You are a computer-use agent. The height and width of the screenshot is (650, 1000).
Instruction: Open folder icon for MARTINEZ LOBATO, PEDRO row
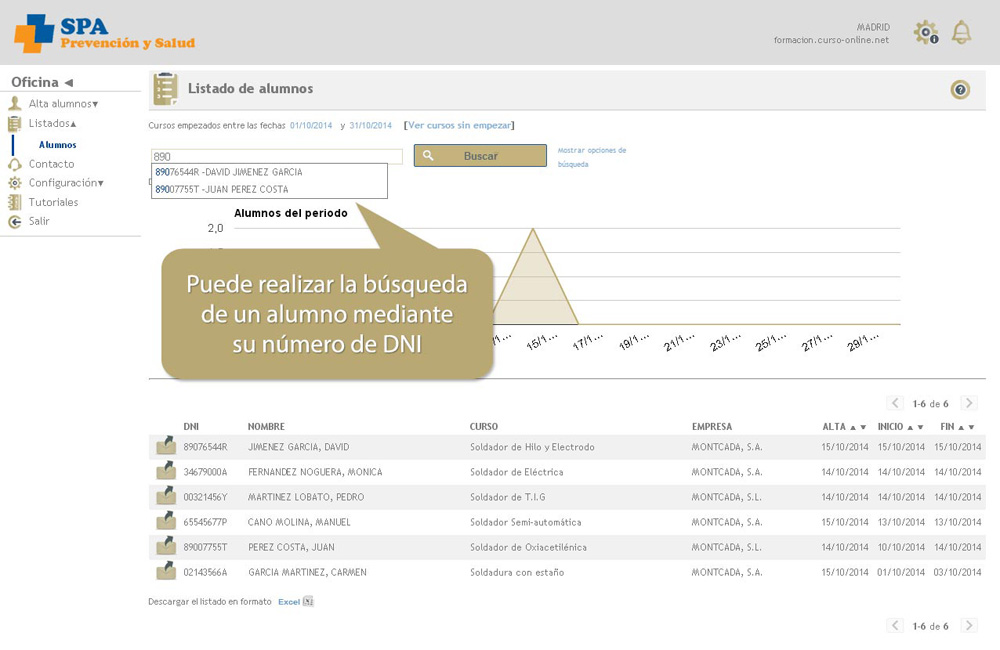[166, 495]
